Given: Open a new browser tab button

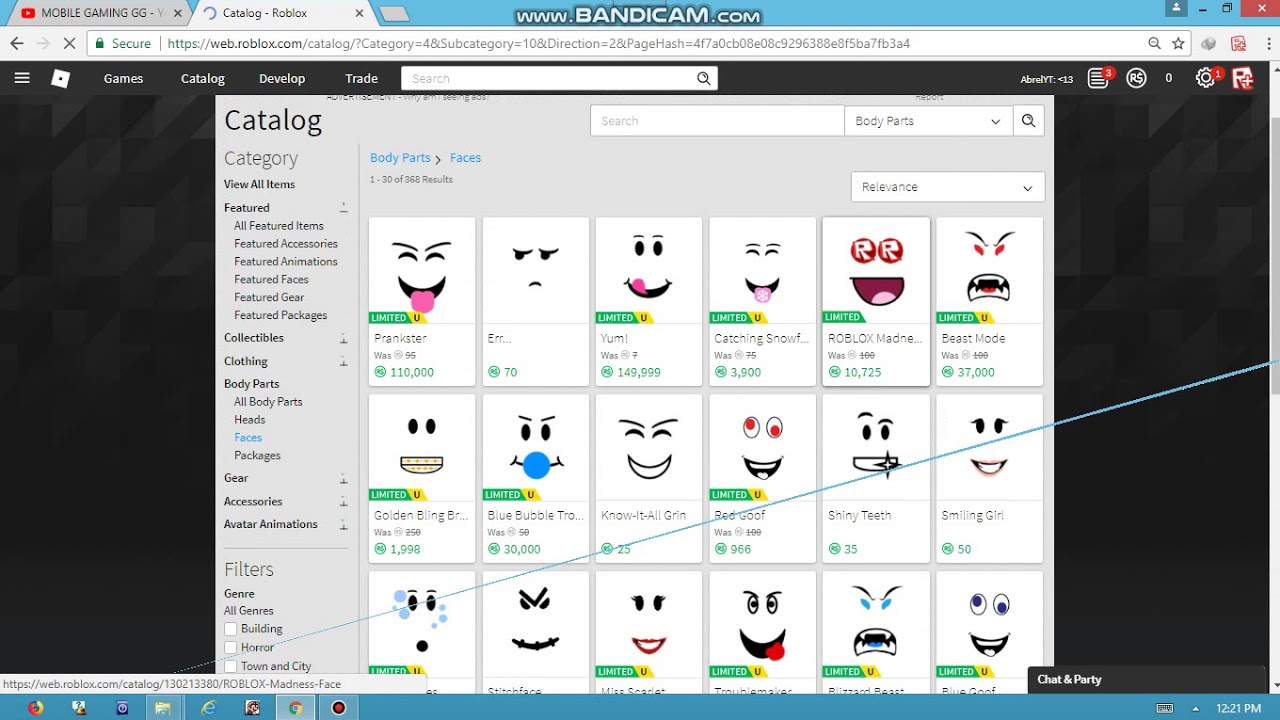Looking at the screenshot, I should [394, 13].
